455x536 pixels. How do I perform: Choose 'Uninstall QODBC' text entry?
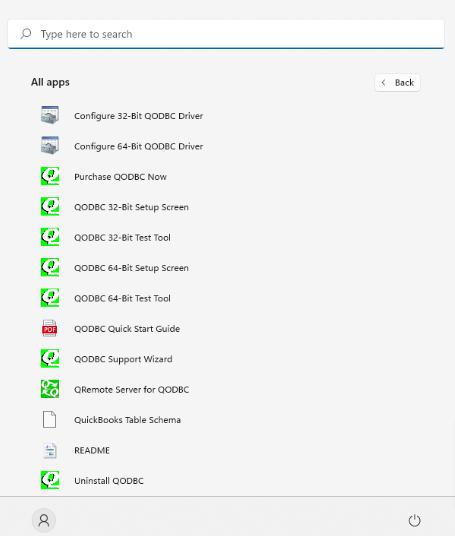109,481
